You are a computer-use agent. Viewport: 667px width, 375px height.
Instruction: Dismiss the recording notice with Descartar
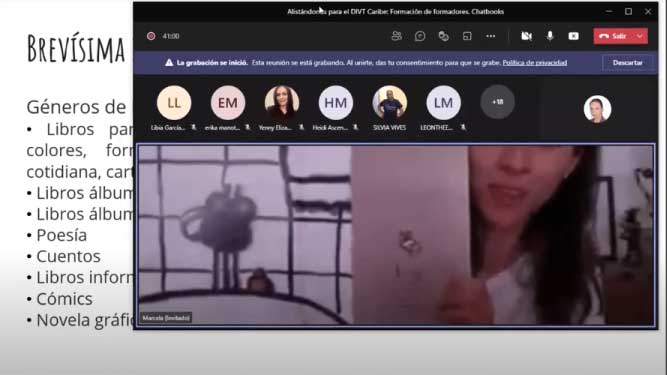click(x=627, y=63)
